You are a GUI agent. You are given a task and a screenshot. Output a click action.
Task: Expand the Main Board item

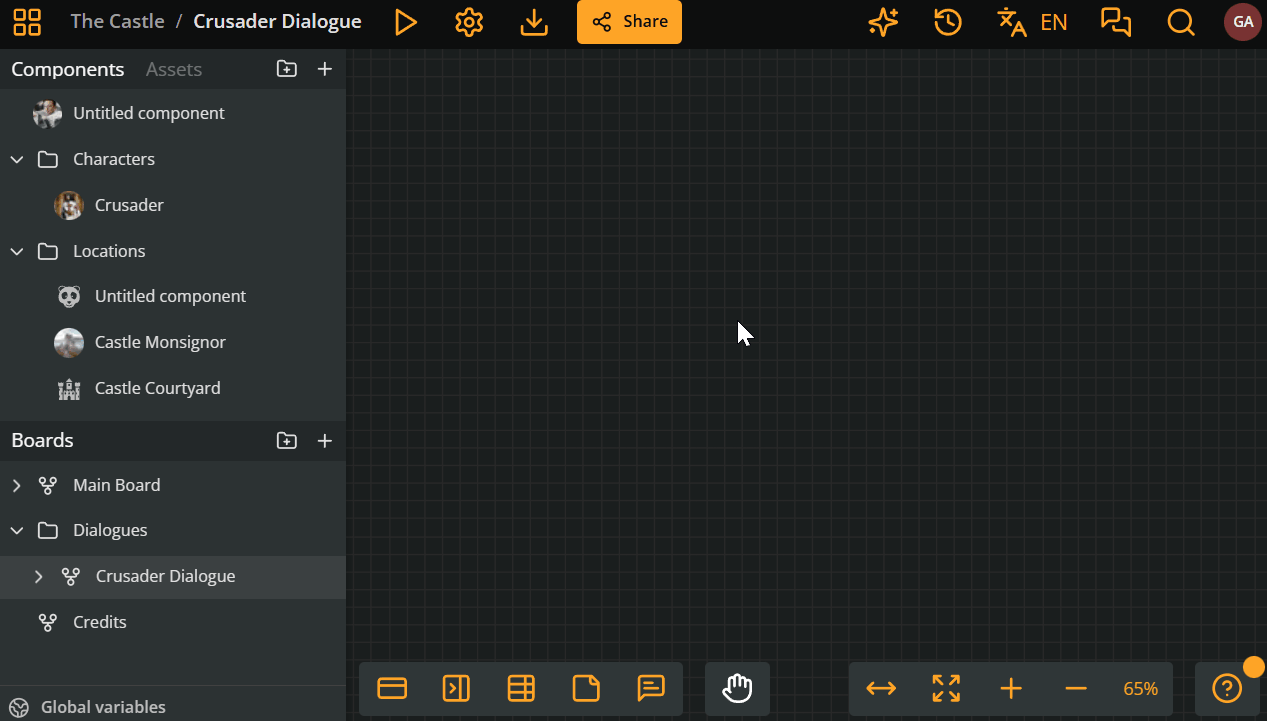[x=17, y=485]
